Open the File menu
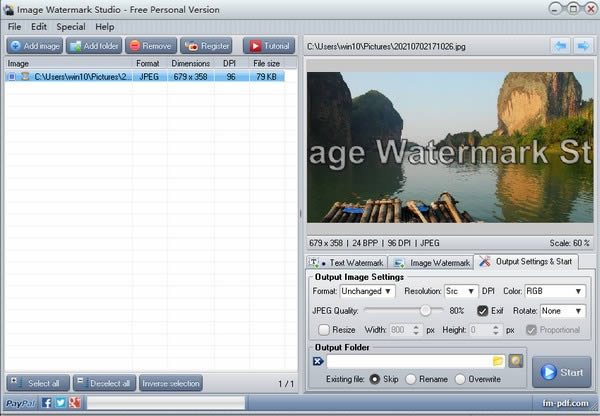This screenshot has height=416, width=600. (15, 27)
